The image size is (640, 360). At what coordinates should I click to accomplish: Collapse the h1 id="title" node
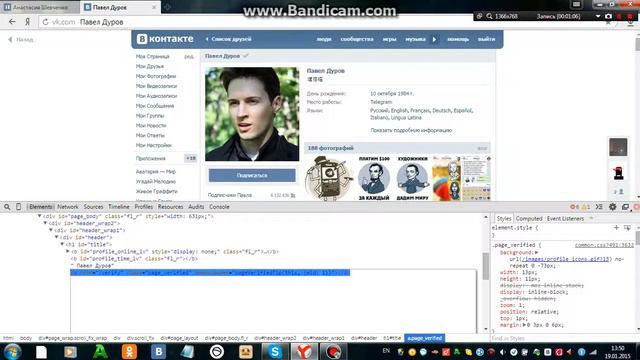click(x=62, y=244)
